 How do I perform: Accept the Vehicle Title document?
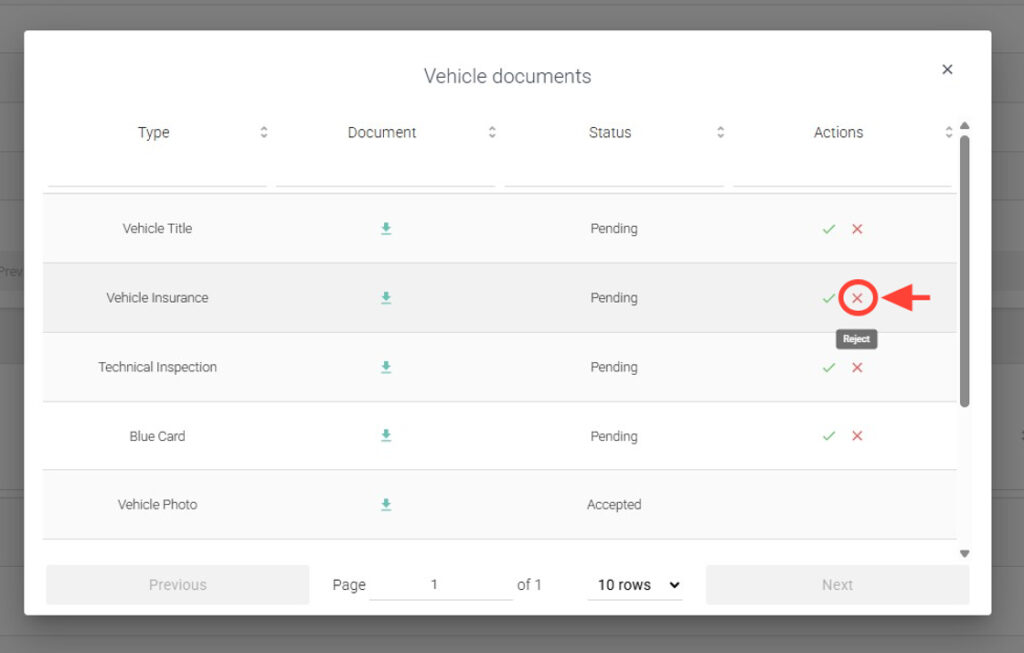828,229
